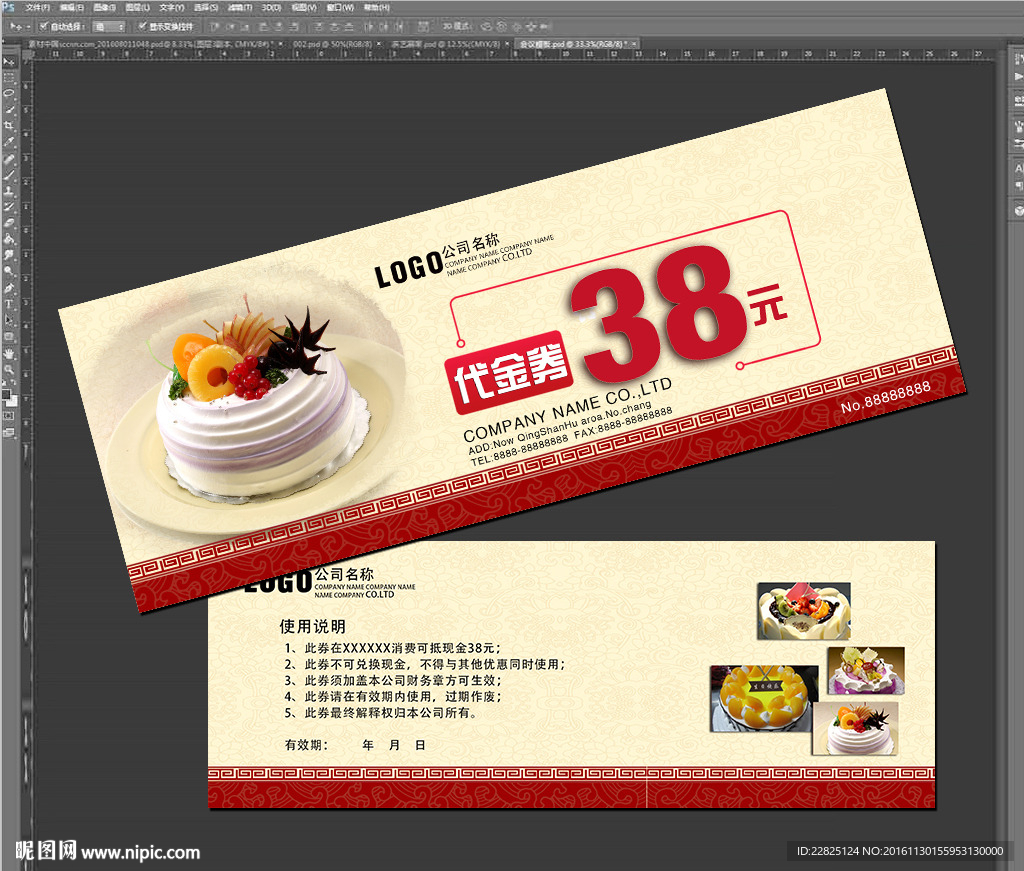The image size is (1024, 871).
Task: Distribute right edges in options bar
Action: (400, 26)
